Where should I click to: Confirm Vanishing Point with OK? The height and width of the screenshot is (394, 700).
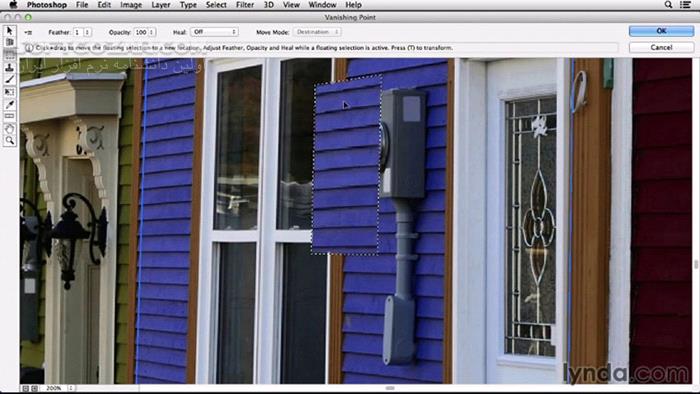point(661,31)
